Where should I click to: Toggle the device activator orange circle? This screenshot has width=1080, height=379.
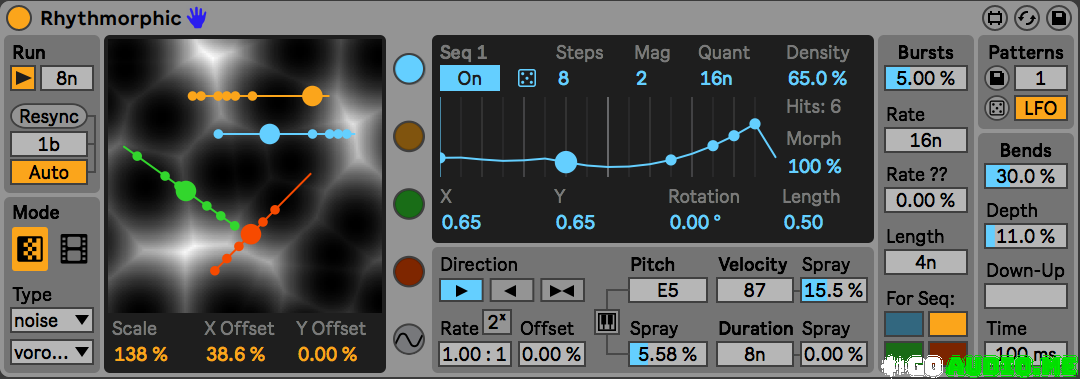click(19, 18)
